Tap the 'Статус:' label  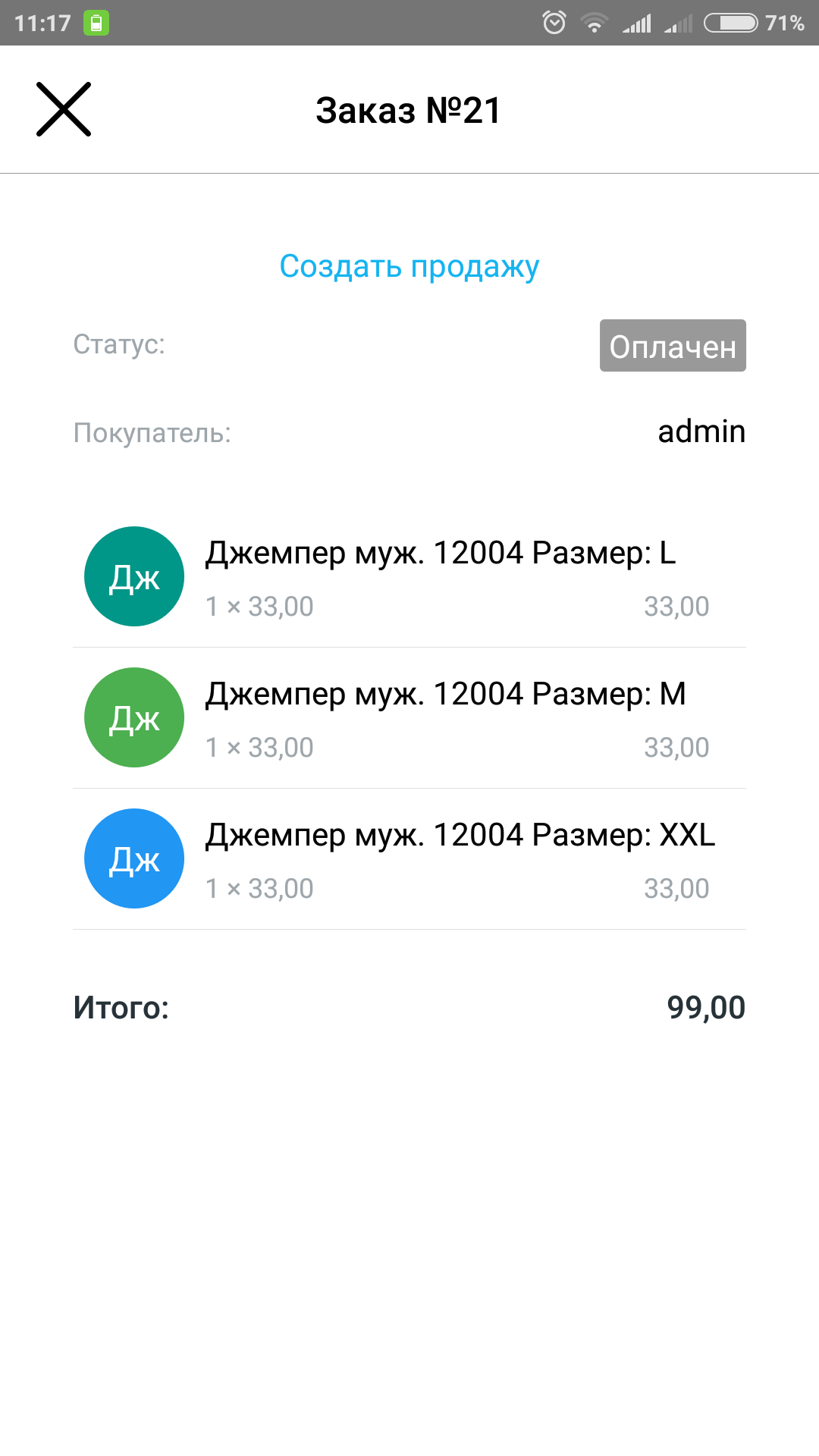click(x=119, y=344)
